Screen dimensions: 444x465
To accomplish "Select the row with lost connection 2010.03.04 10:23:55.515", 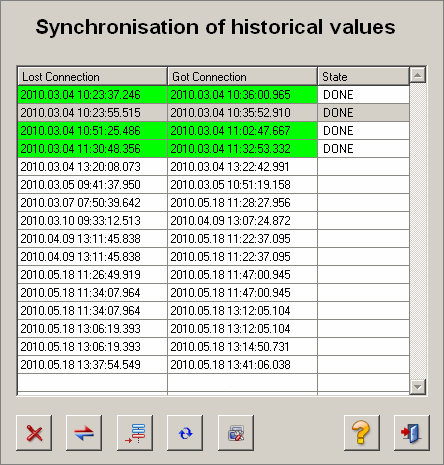I will click(213, 113).
